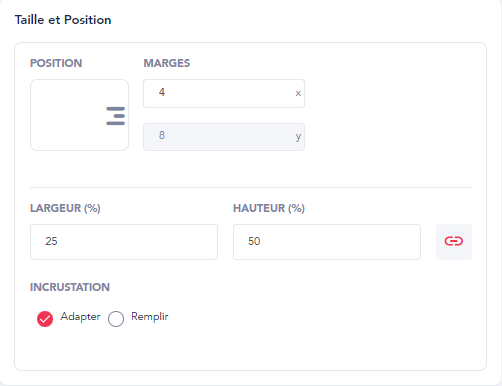502x386 pixels.
Task: Click the Taille et Position heading
Action: (63, 20)
